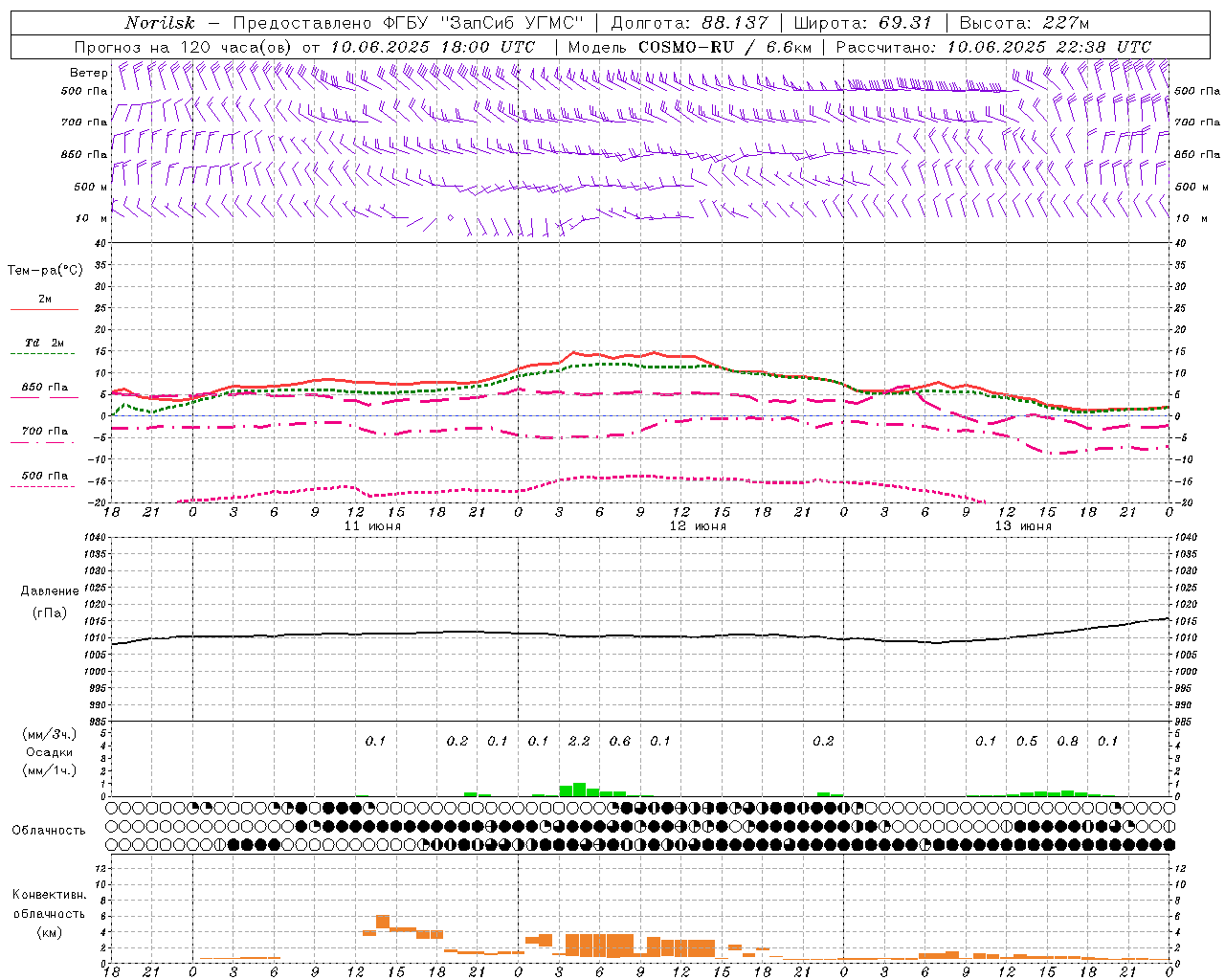Click the 'Осадки' precipitation label
This screenshot has width=1225, height=980.
click(49, 752)
